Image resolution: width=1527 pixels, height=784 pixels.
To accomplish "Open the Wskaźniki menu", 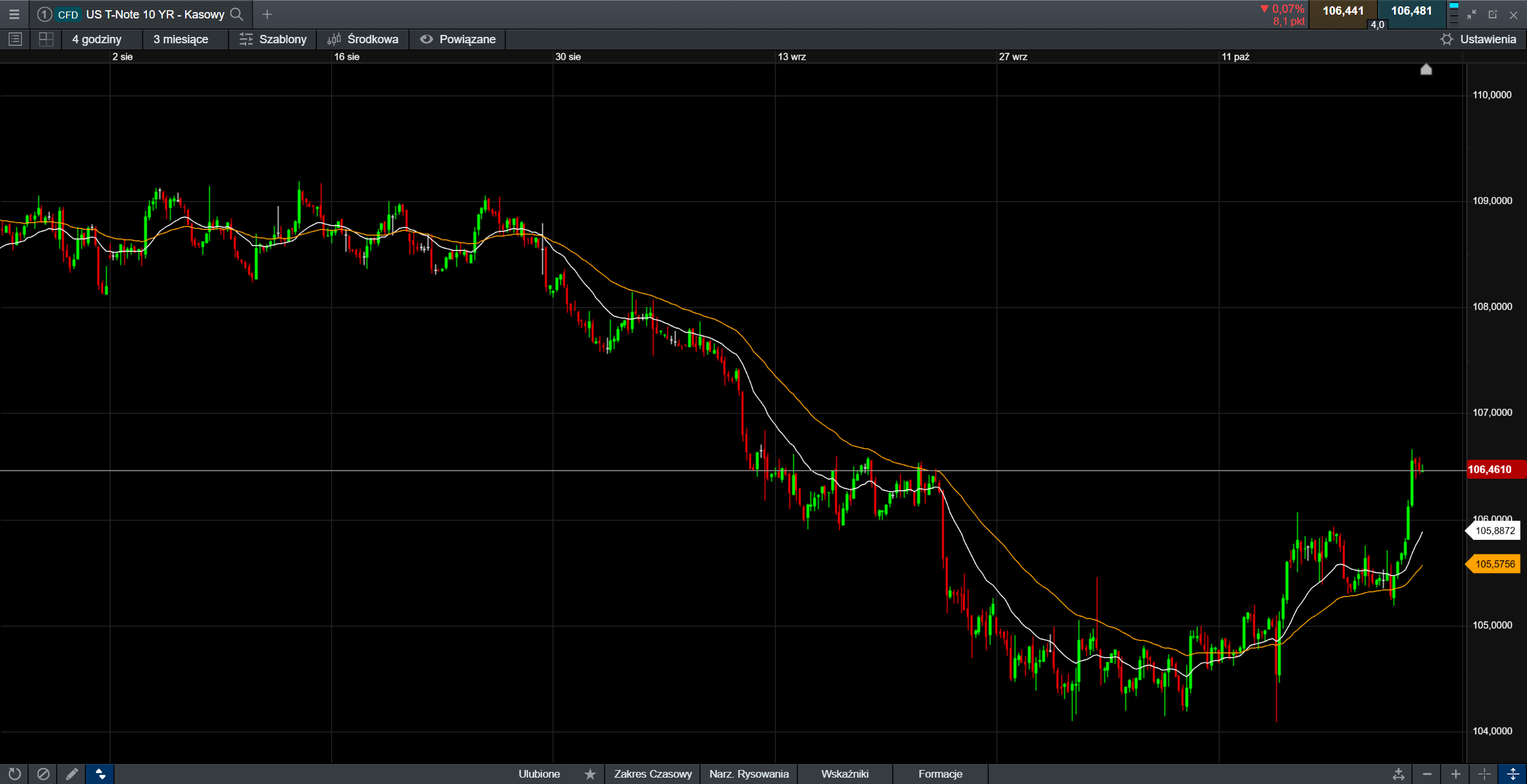I will pyautogui.click(x=844, y=774).
